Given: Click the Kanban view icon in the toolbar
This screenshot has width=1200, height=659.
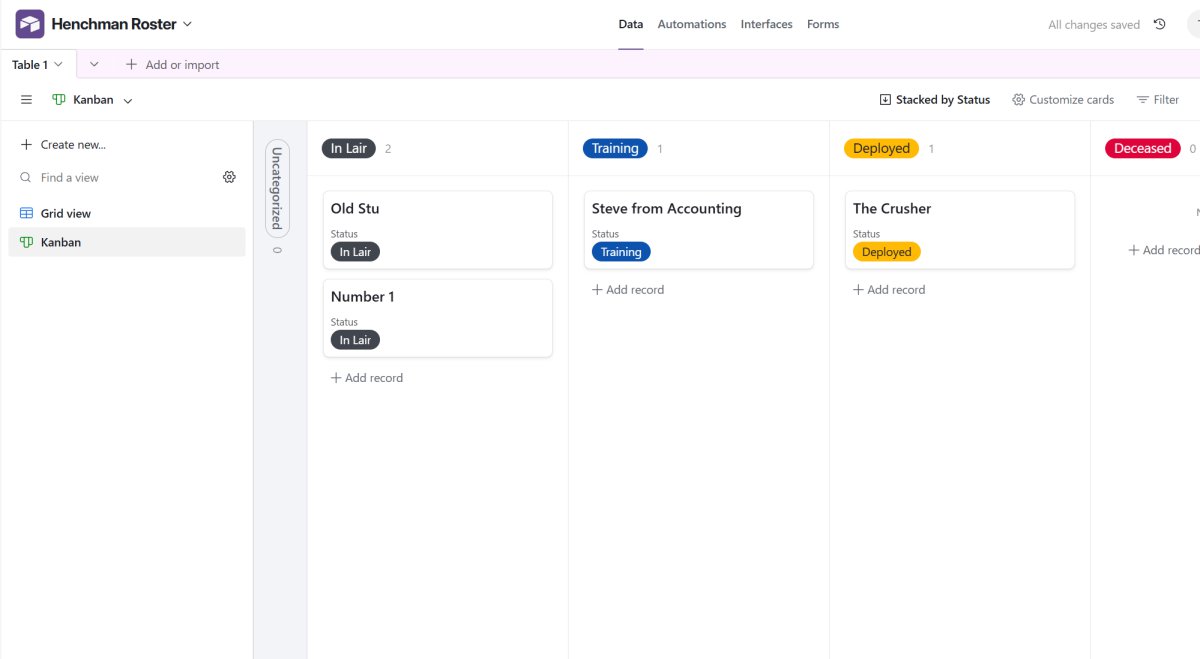Looking at the screenshot, I should (x=57, y=99).
